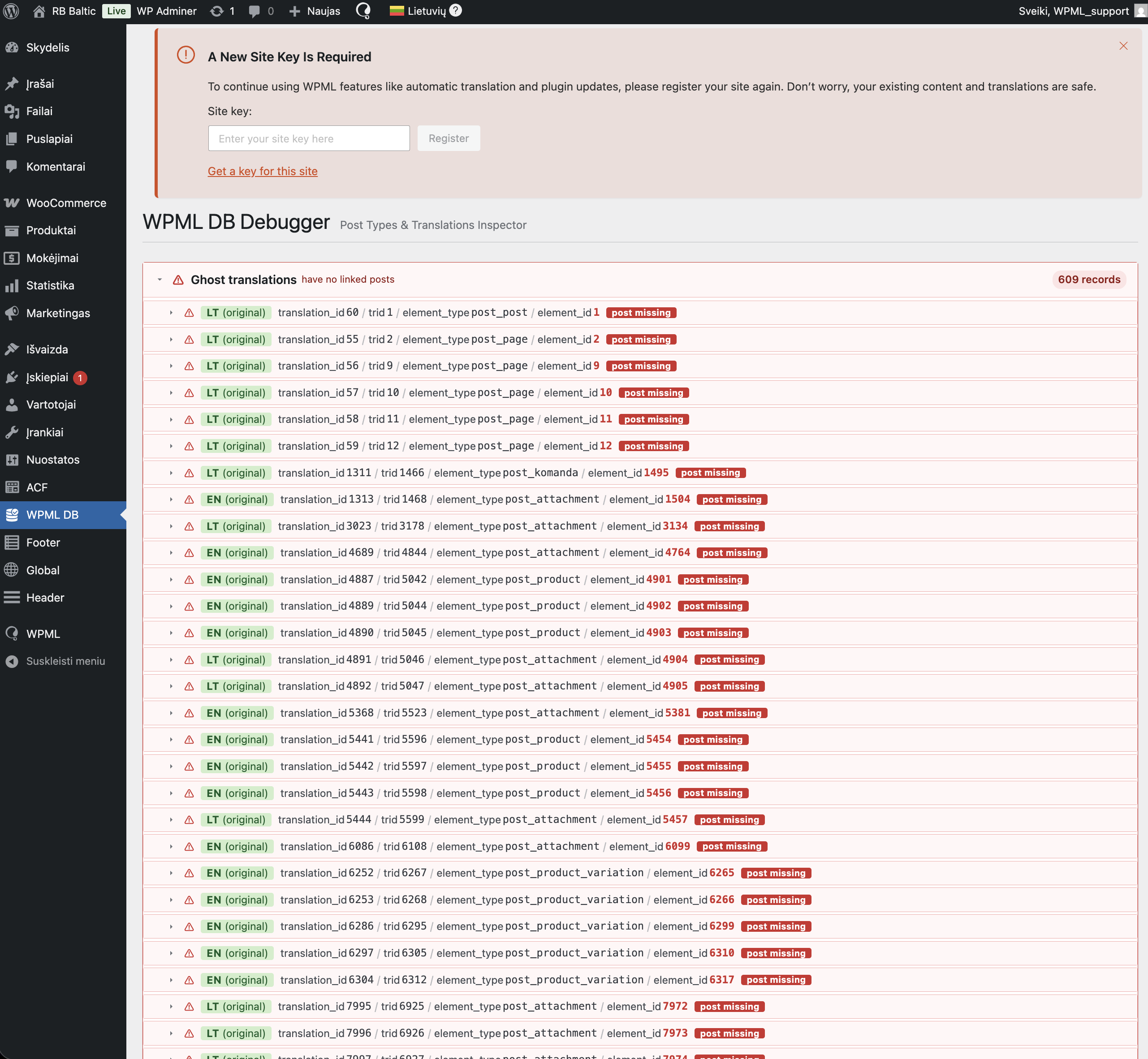This screenshot has width=1148, height=1059.
Task: Click the WordPress logo icon in admin bar
Action: [x=12, y=11]
